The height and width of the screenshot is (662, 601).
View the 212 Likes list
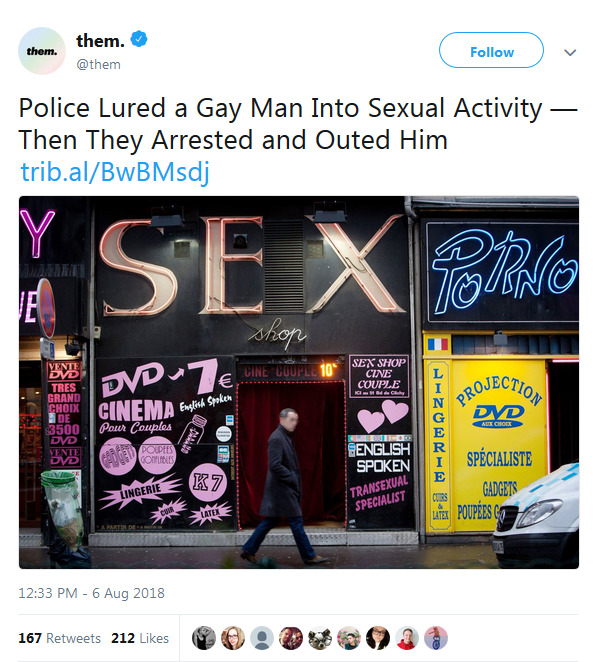pos(140,638)
